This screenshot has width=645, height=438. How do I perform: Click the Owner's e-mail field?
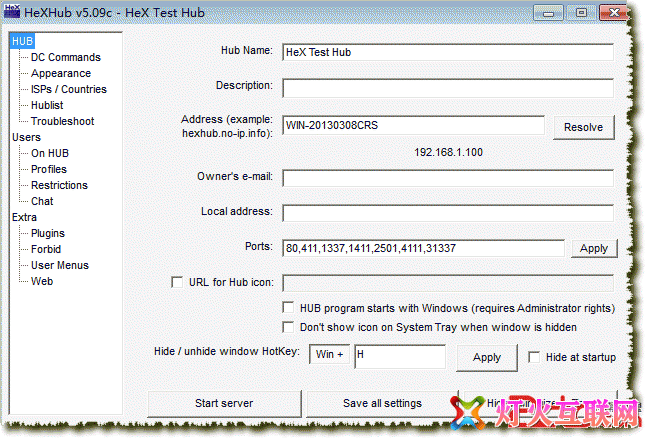click(x=448, y=178)
